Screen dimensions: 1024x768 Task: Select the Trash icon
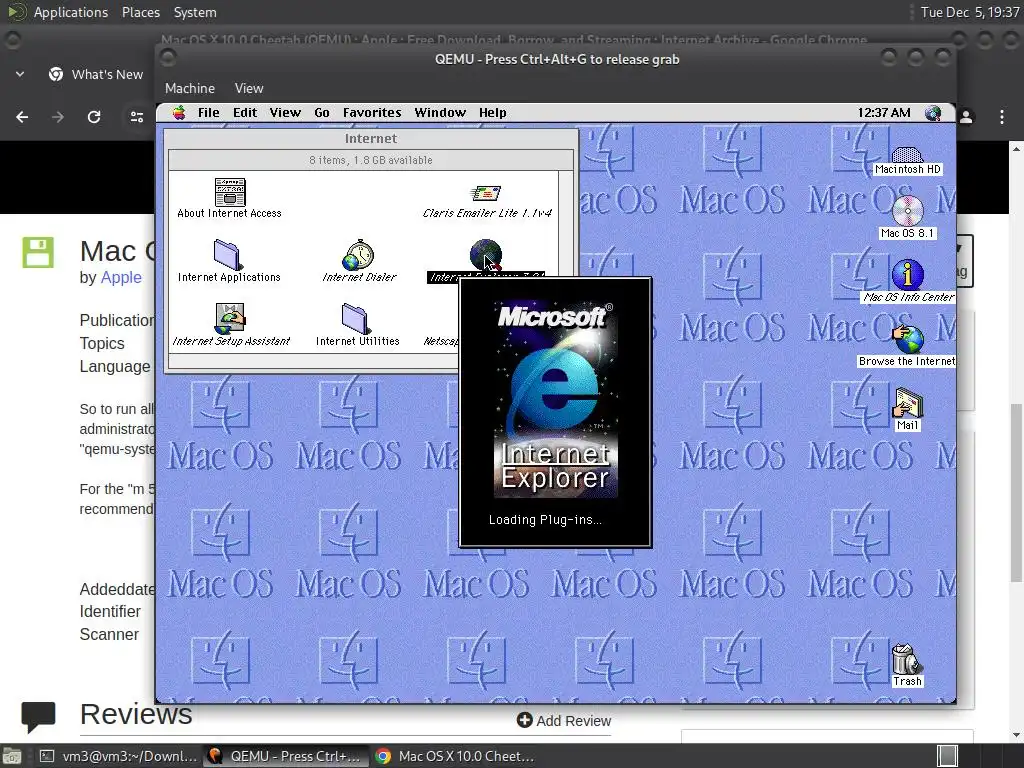click(907, 665)
